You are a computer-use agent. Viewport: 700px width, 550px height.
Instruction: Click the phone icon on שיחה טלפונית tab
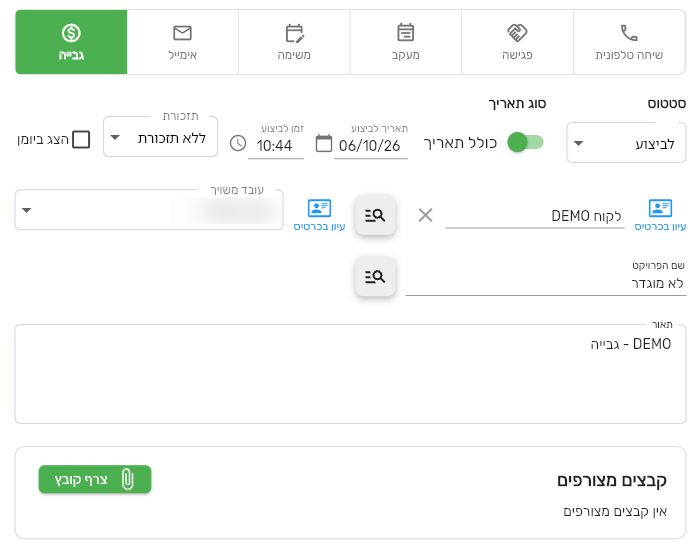tap(629, 33)
